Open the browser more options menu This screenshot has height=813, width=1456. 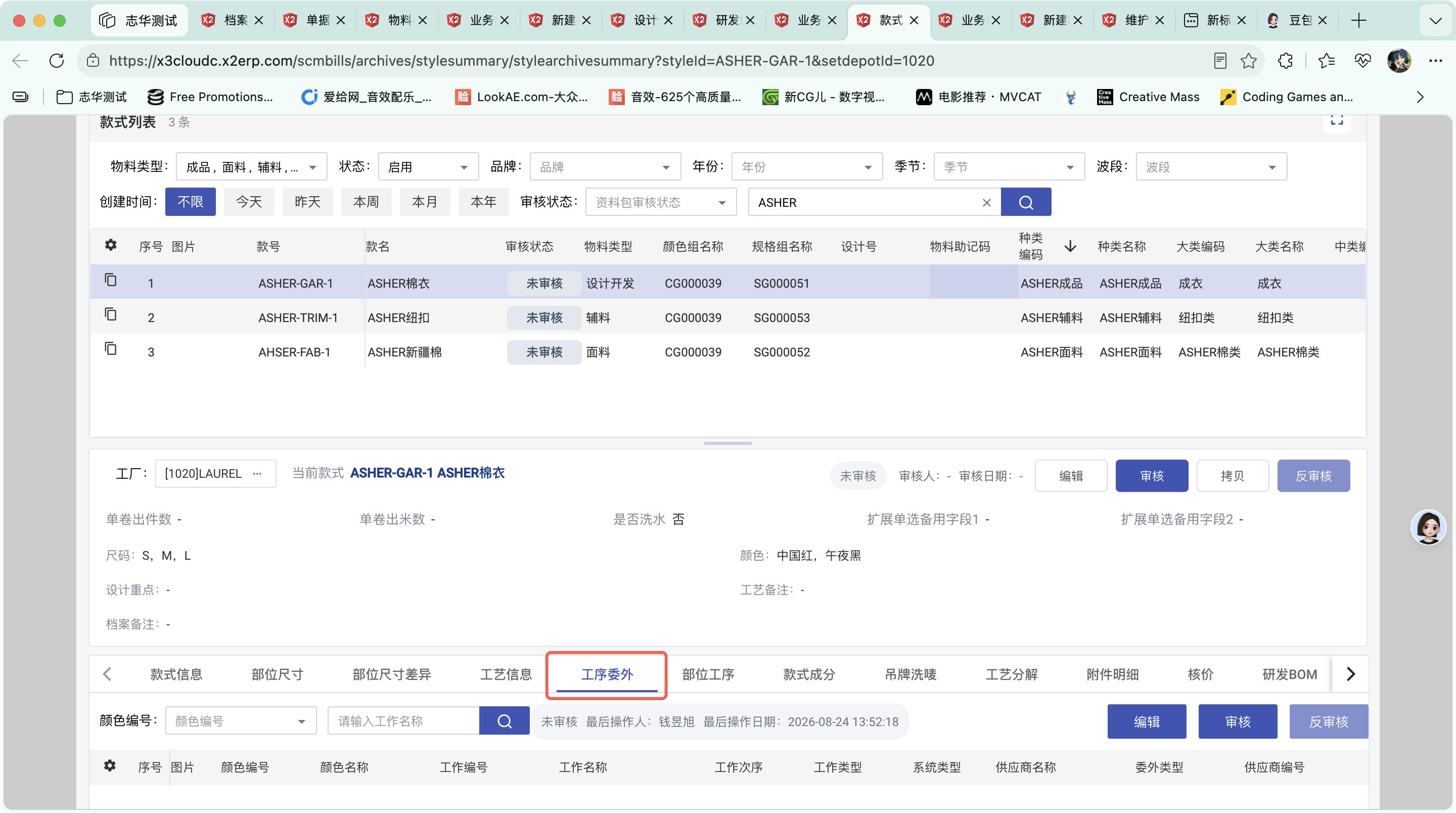pos(1436,61)
